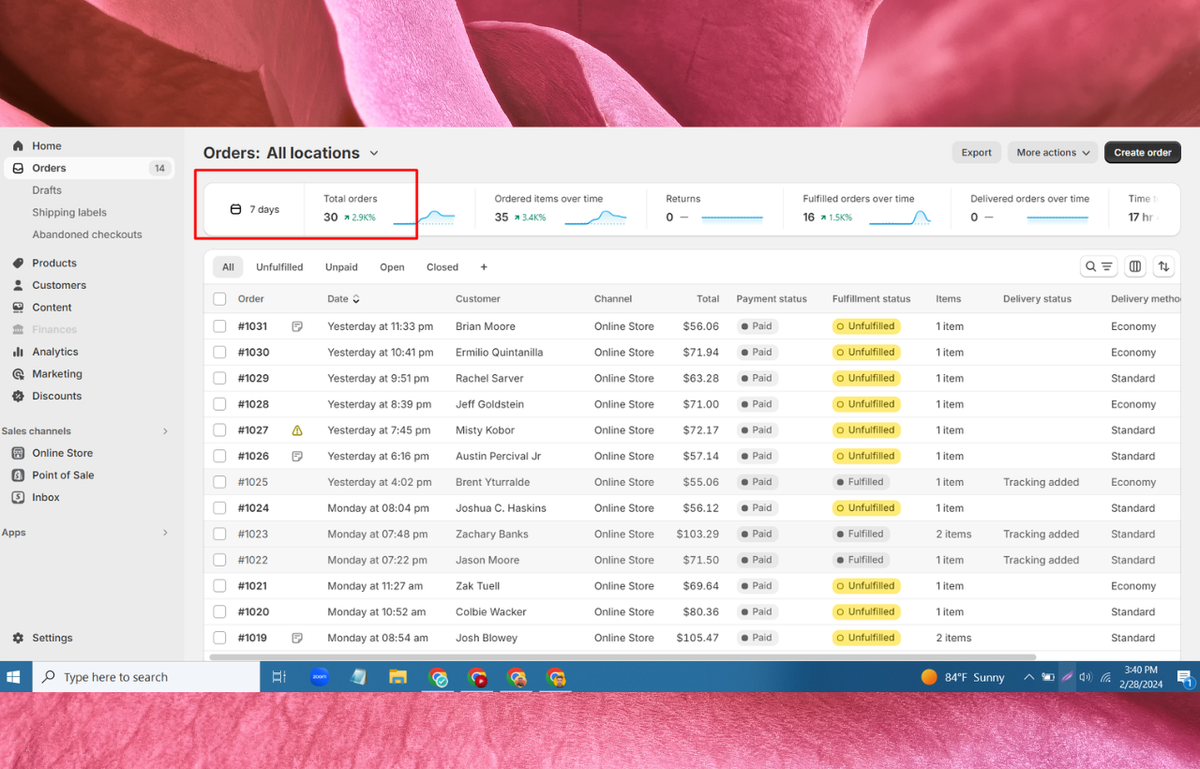Switch to the Unfulfilled tab
Viewport: 1200px width, 769px height.
coord(279,267)
